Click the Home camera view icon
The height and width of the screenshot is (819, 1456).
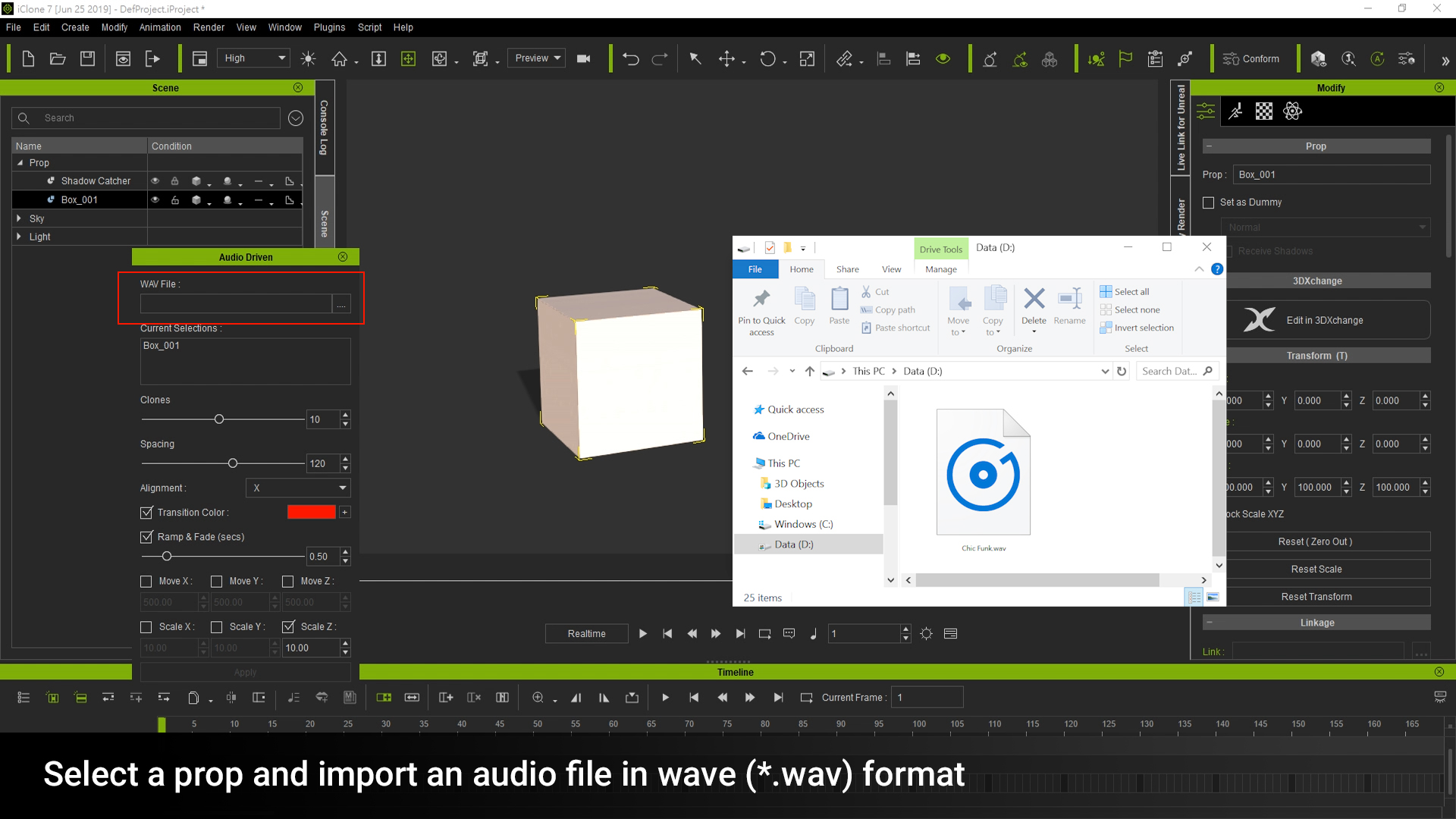tap(339, 58)
